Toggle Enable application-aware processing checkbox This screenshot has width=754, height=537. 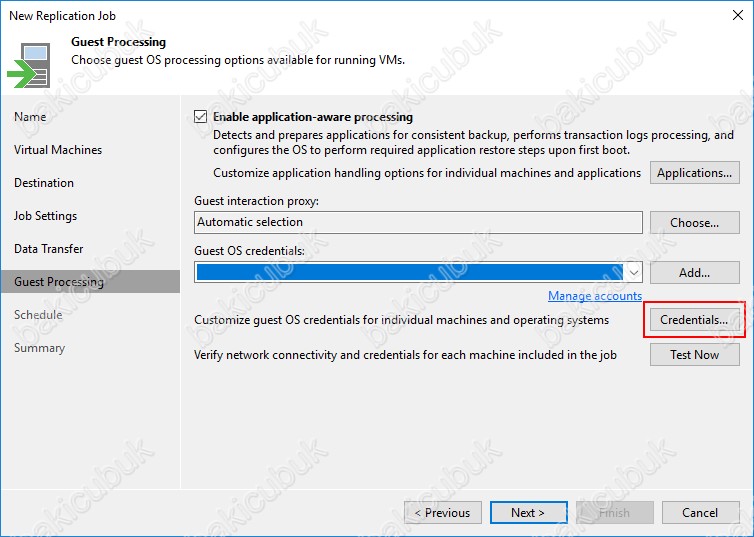coord(201,117)
